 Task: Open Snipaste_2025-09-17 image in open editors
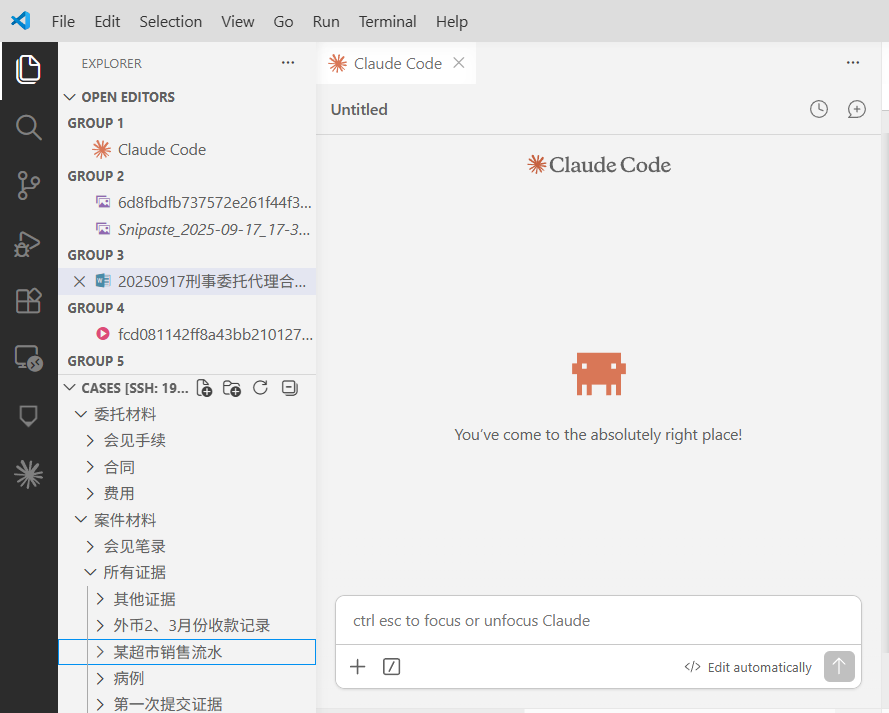[x=187, y=229]
